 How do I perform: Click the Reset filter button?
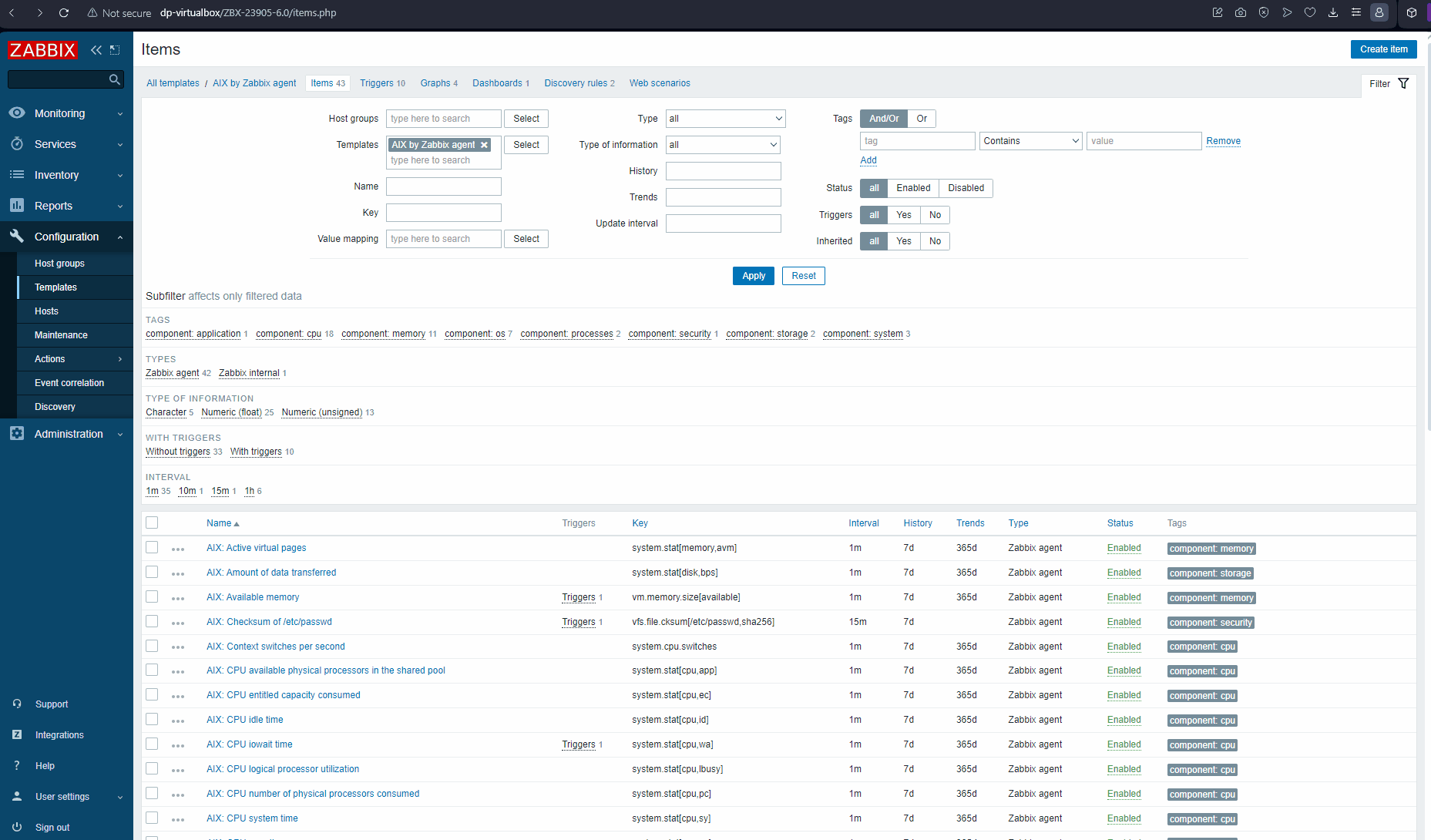(x=803, y=276)
